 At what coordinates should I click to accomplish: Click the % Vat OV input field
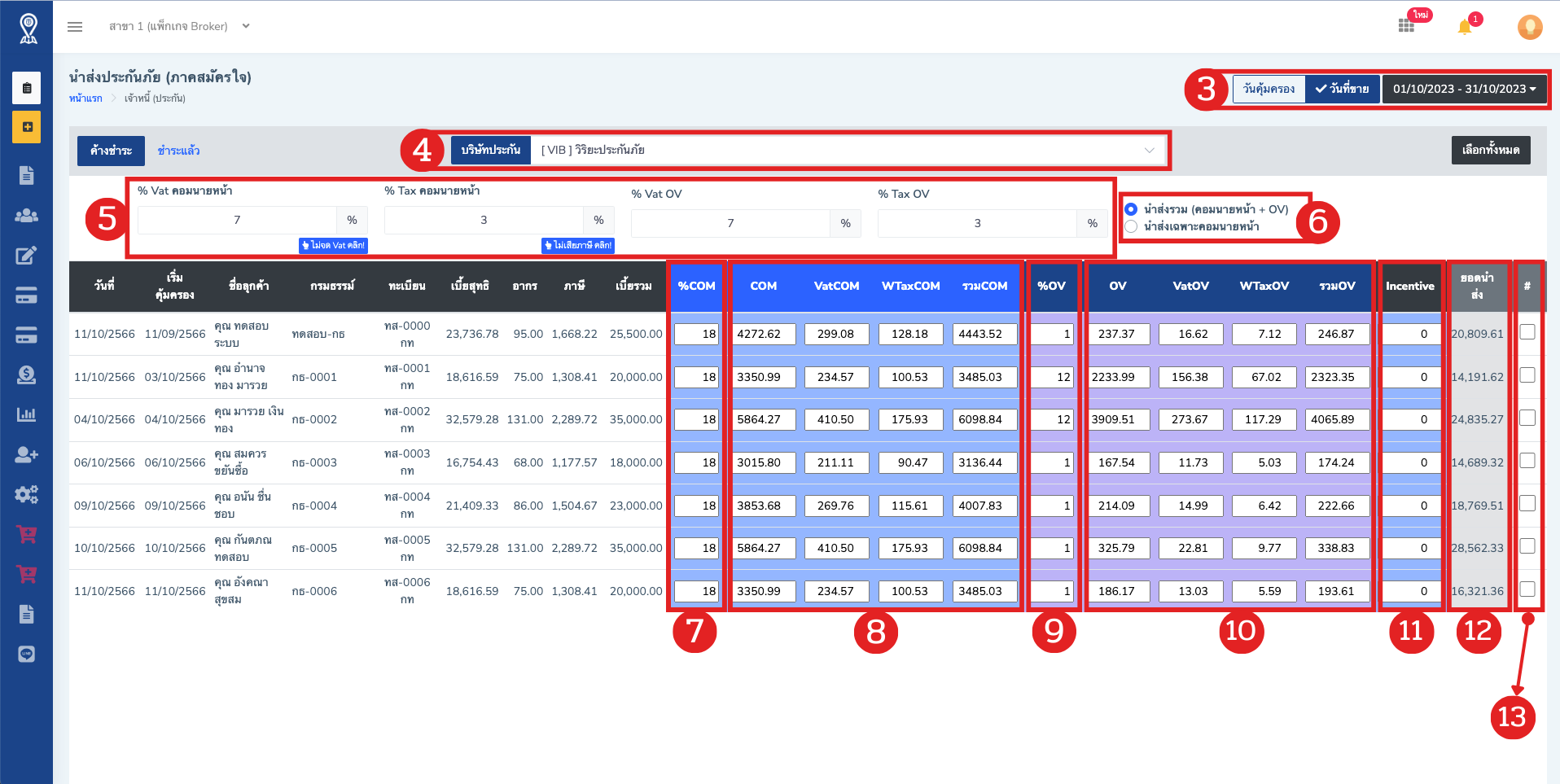[x=730, y=223]
